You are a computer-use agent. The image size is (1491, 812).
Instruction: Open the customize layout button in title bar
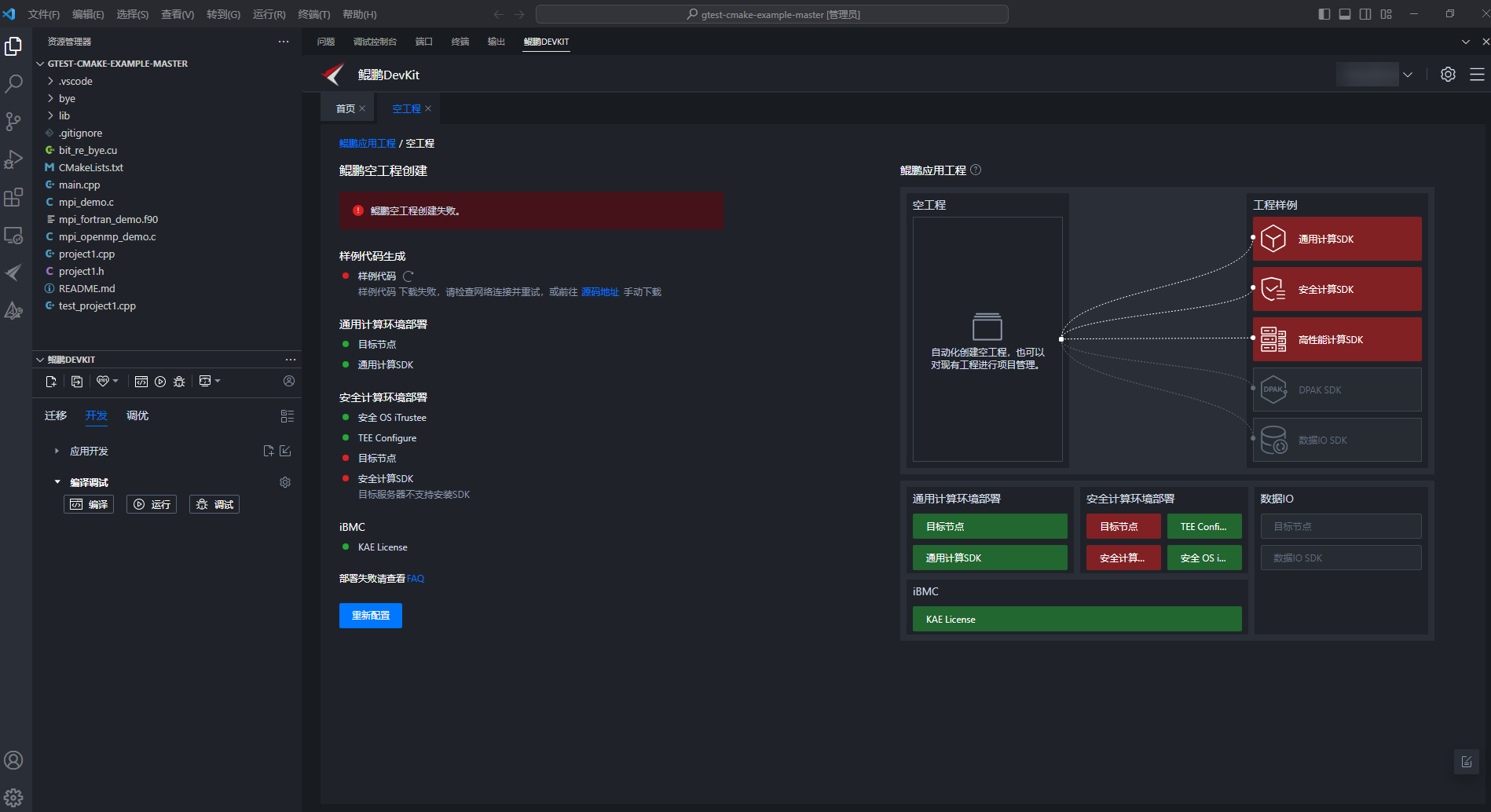[x=1386, y=14]
